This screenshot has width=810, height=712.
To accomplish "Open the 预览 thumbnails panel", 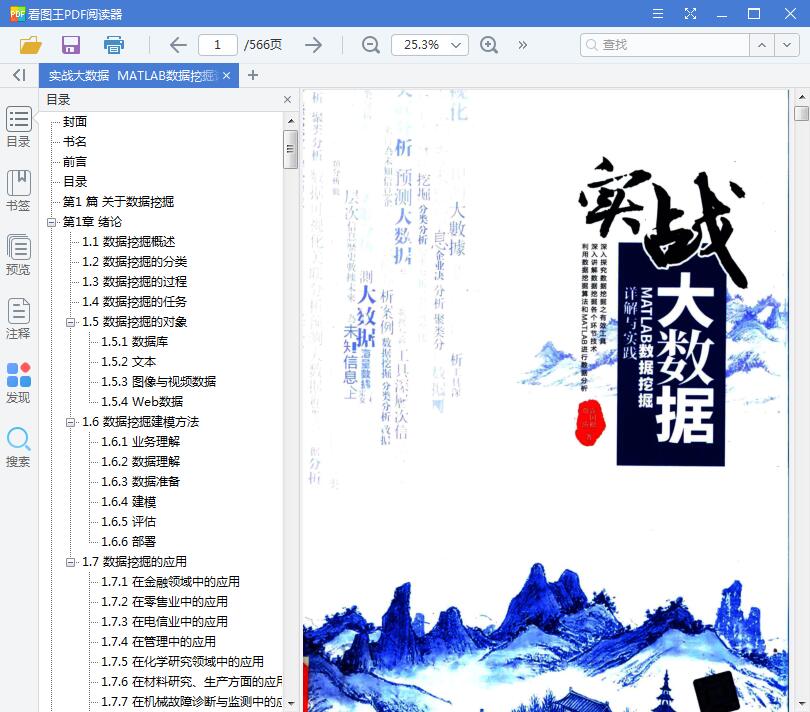I will pyautogui.click(x=19, y=255).
